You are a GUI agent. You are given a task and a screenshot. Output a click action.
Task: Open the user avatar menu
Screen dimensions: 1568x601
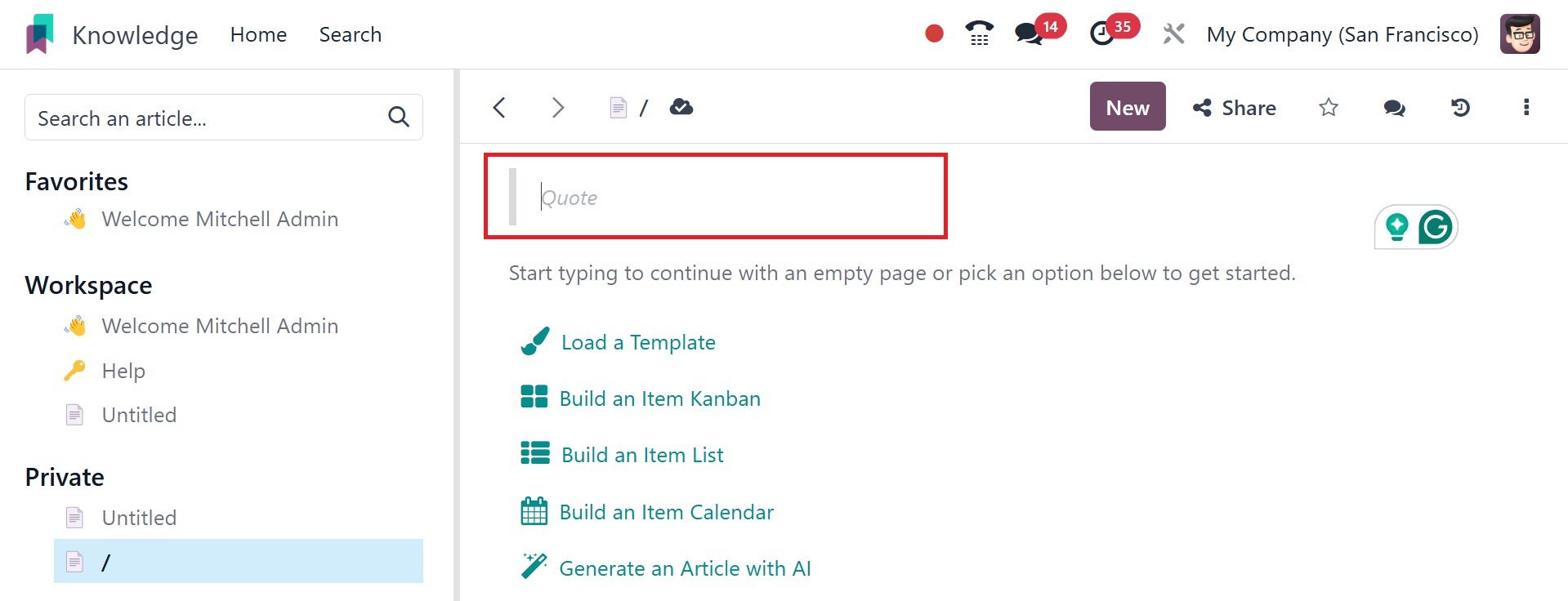click(x=1520, y=34)
